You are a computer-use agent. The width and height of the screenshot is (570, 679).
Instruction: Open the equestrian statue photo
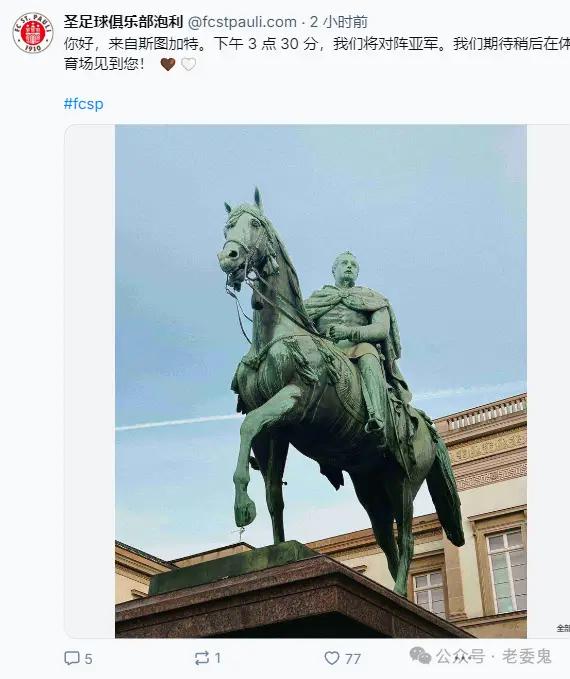coord(321,381)
